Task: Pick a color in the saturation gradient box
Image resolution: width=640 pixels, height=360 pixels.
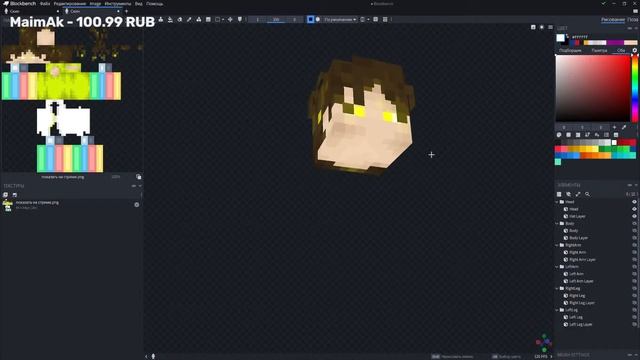Action: [593, 88]
